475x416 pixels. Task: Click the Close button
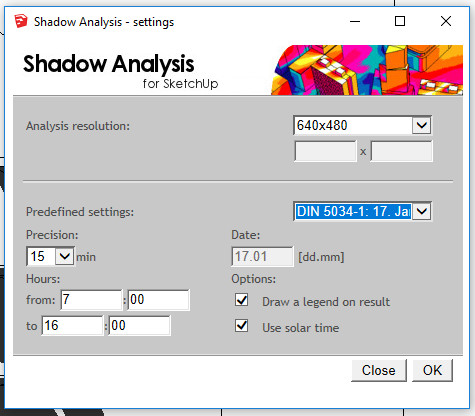[379, 370]
